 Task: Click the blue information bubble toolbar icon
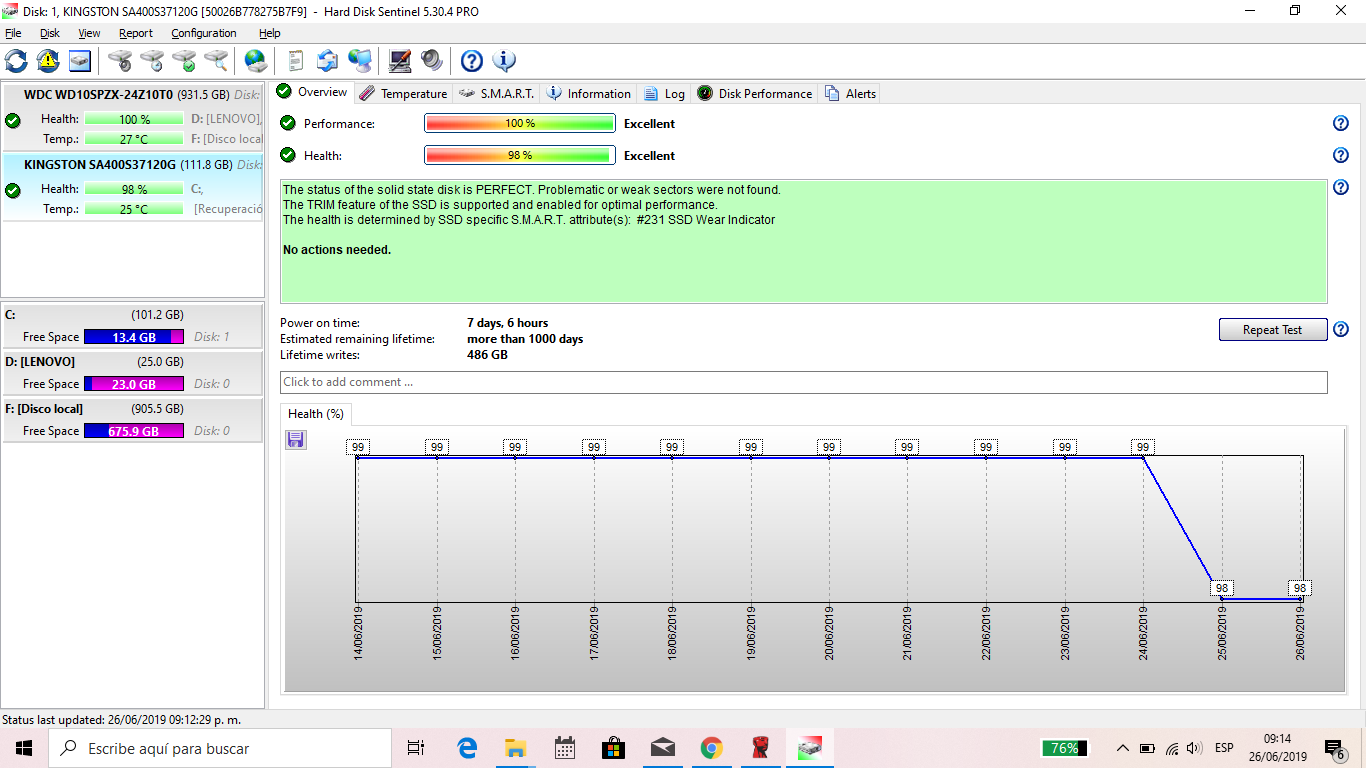click(x=504, y=61)
